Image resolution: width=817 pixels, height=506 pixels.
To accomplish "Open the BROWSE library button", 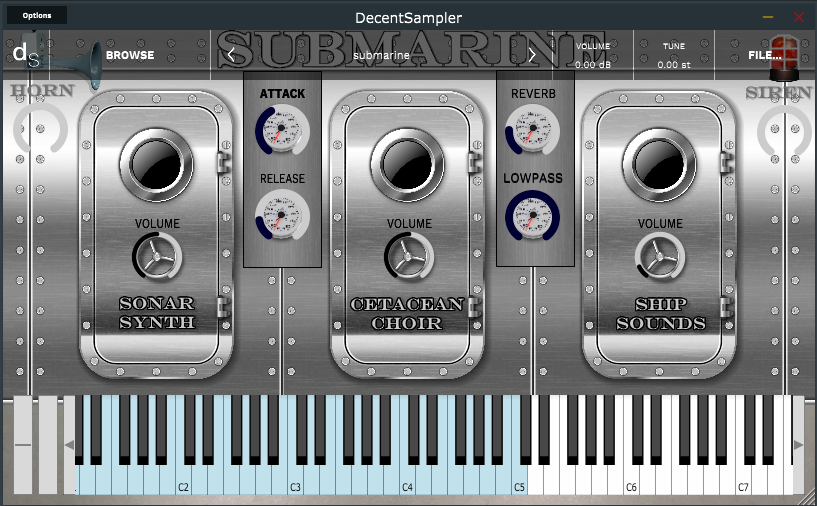I will (x=130, y=55).
